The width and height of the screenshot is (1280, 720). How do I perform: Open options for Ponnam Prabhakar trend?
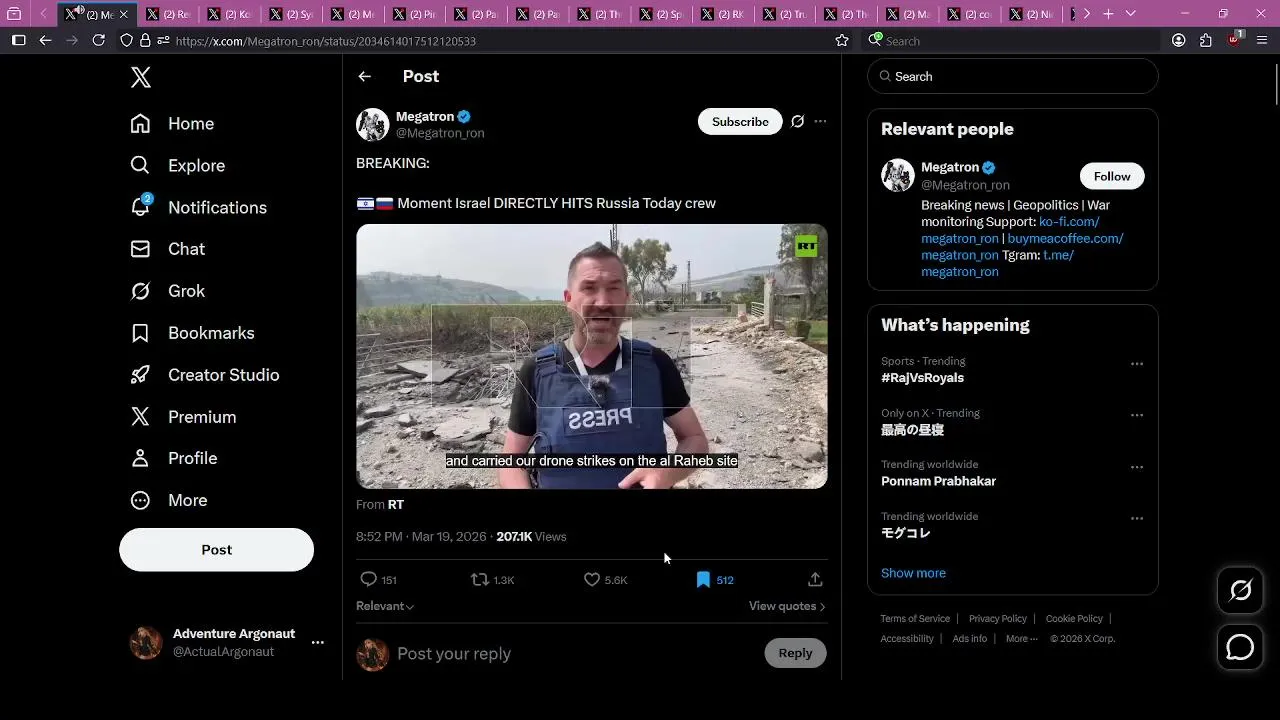[1137, 467]
